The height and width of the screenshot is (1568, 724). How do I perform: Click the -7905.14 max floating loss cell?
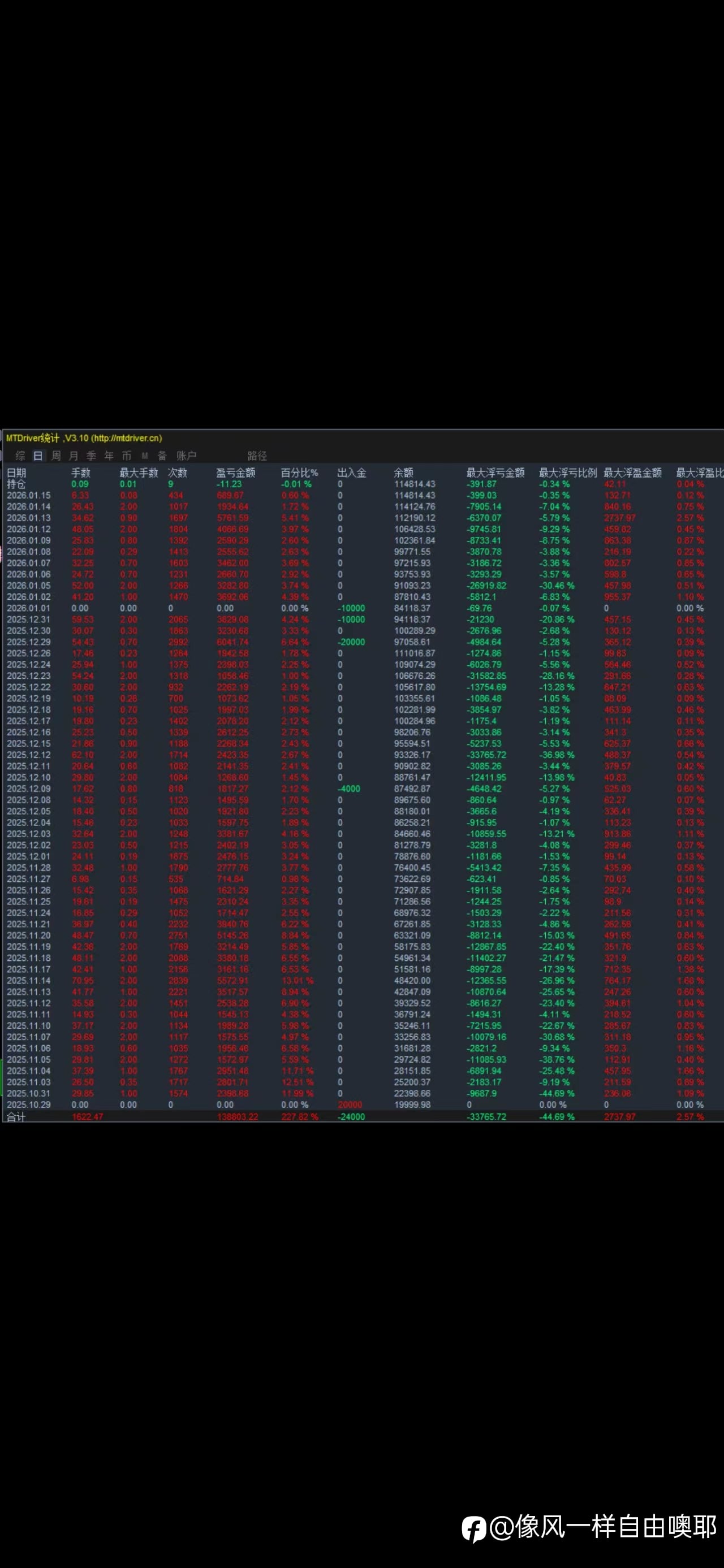(x=484, y=506)
